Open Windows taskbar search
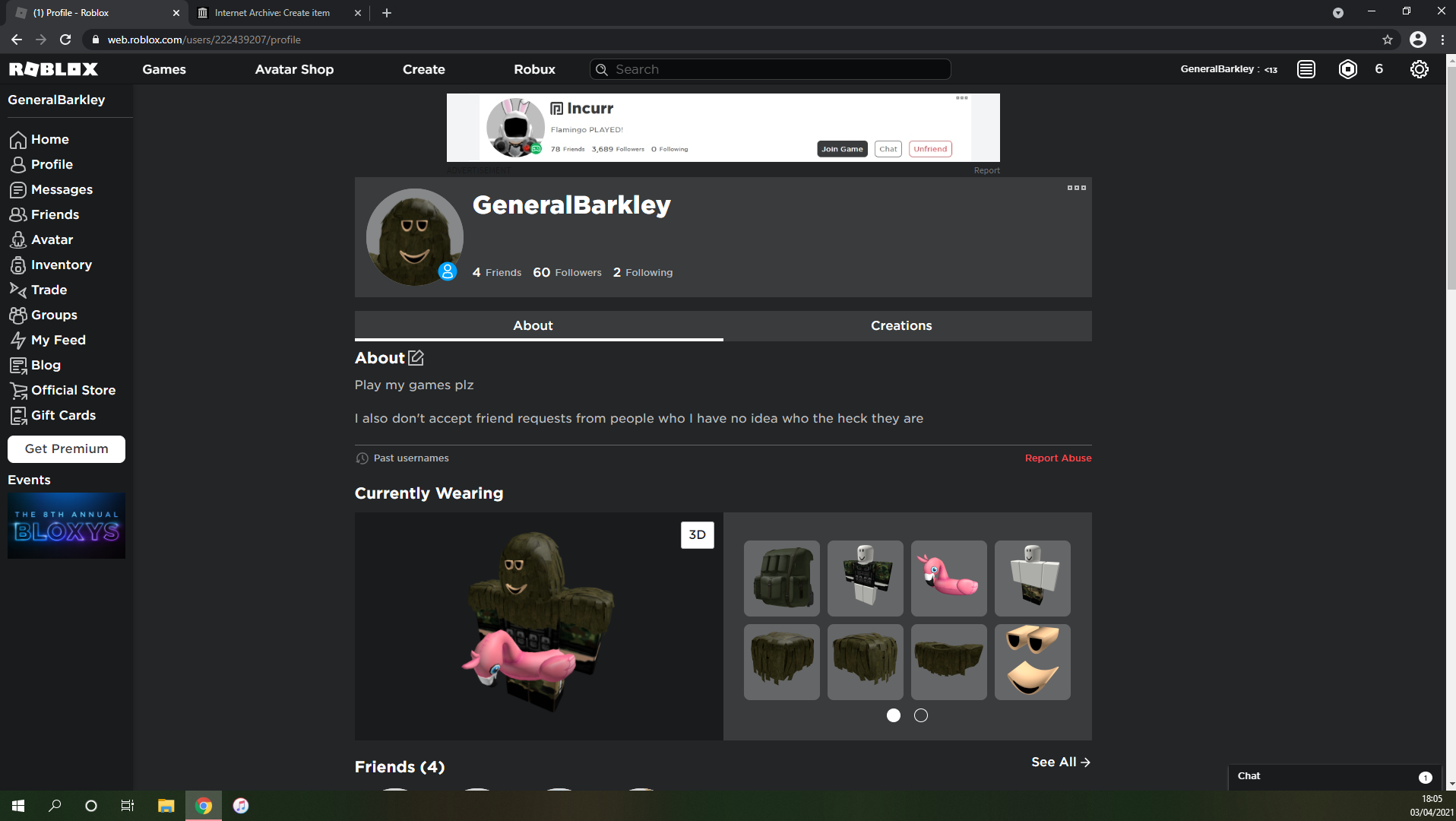The width and height of the screenshot is (1456, 821). (55, 806)
